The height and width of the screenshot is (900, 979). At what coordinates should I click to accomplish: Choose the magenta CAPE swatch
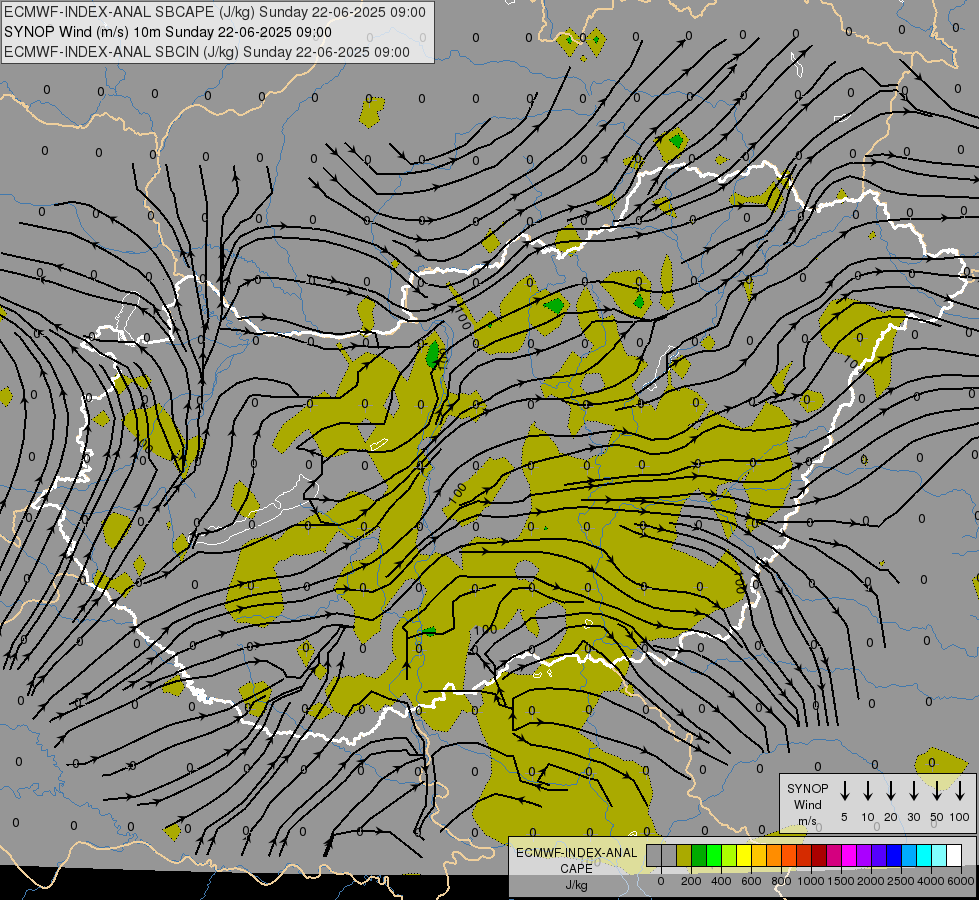(x=849, y=855)
